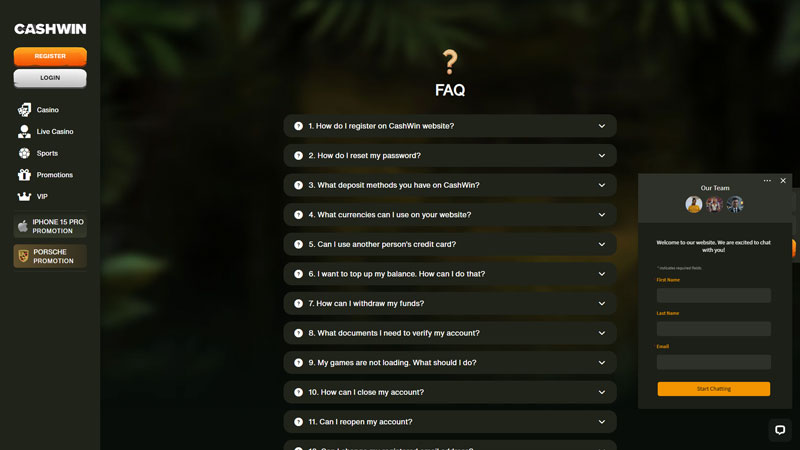The width and height of the screenshot is (800, 450).
Task: Click the Start Chatting button
Action: click(713, 388)
